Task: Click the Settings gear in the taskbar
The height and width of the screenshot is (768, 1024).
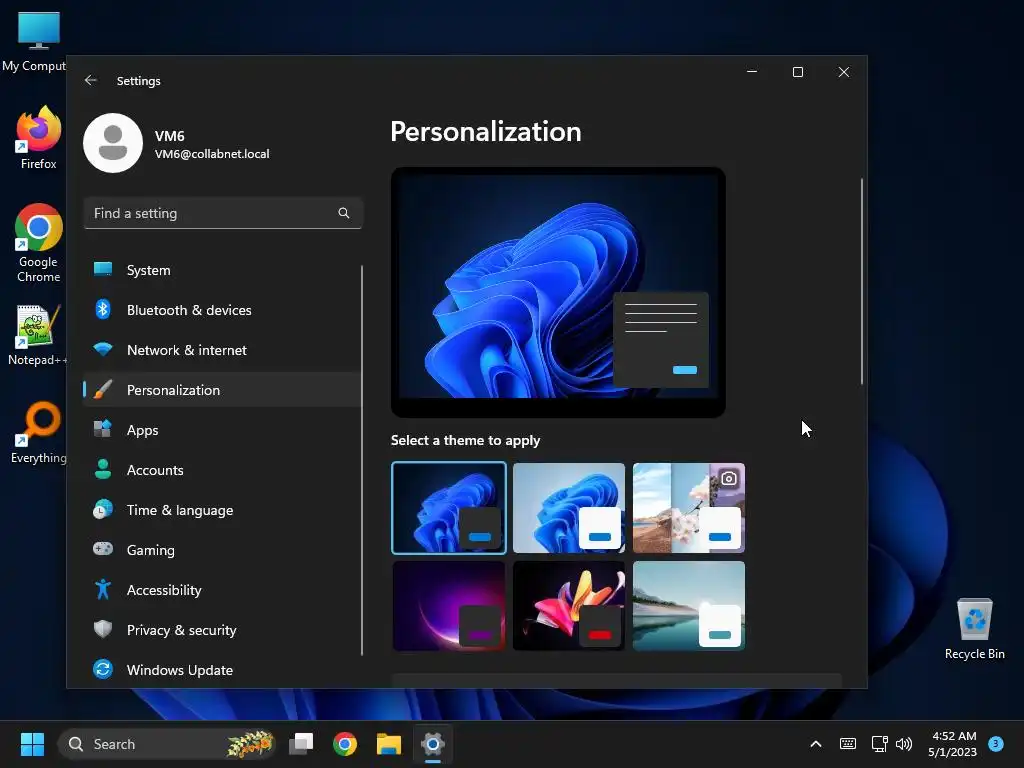Action: [x=432, y=744]
